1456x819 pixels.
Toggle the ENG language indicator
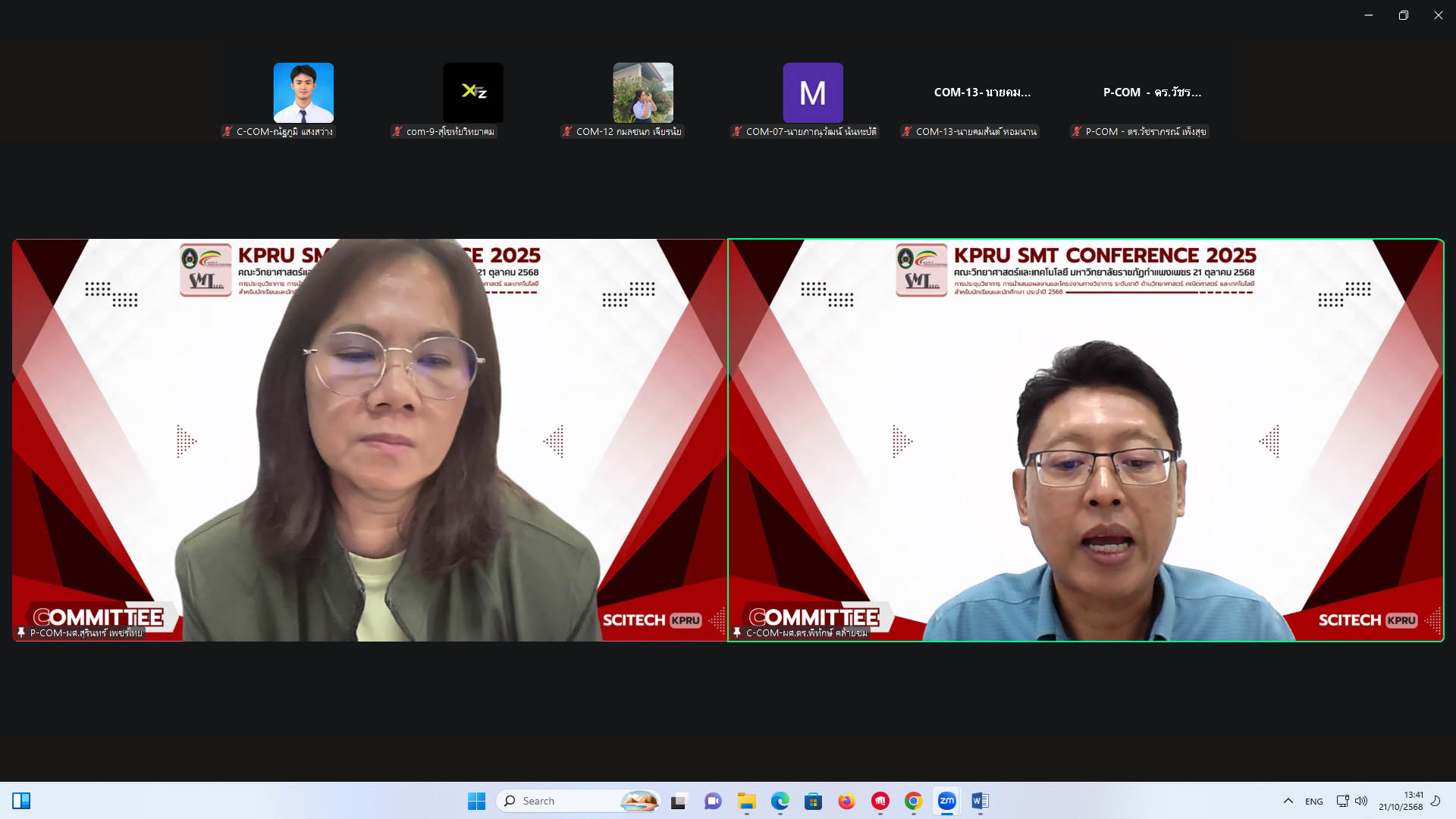(x=1313, y=802)
